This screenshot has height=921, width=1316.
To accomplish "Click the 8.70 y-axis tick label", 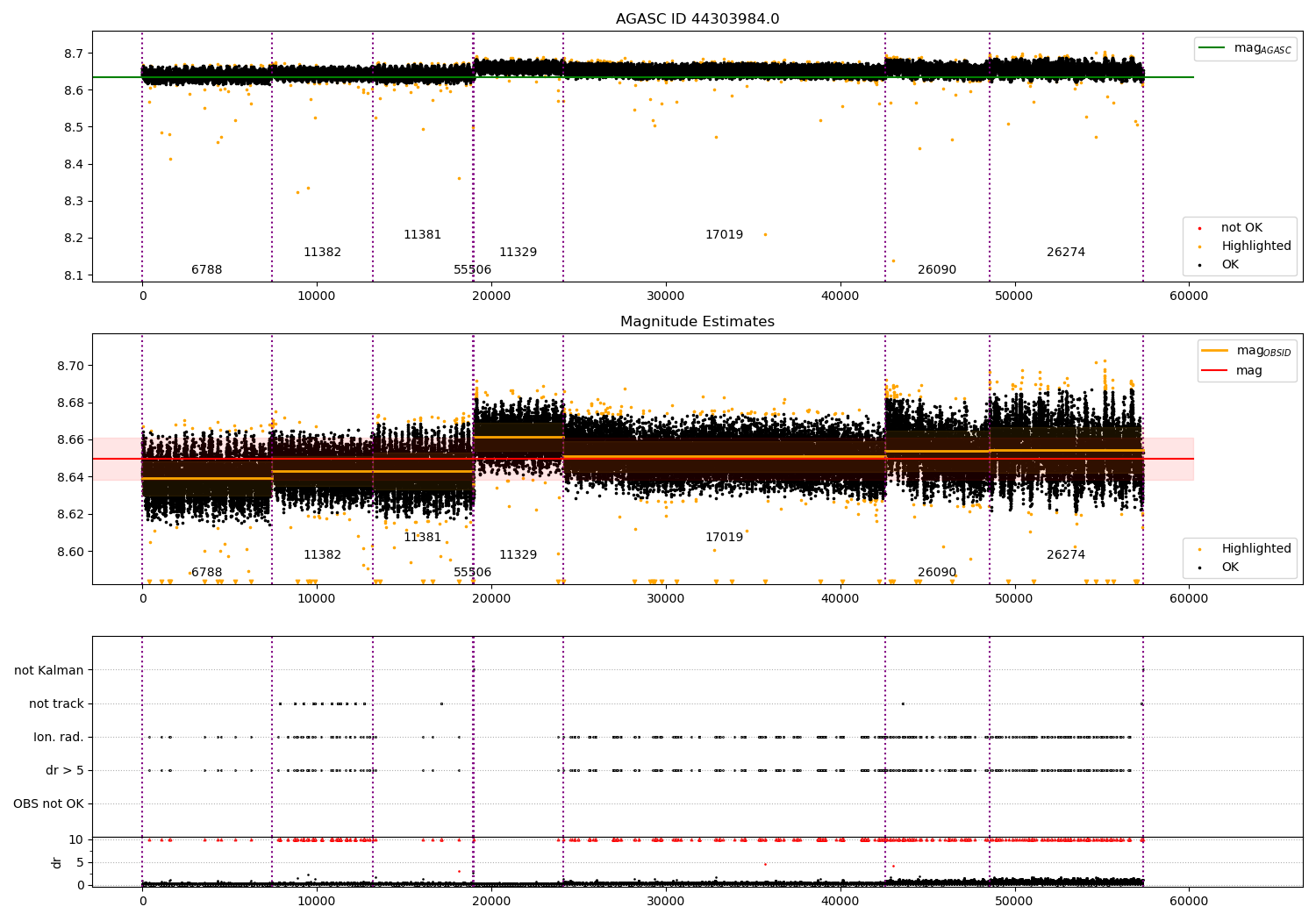I will tap(70, 366).
